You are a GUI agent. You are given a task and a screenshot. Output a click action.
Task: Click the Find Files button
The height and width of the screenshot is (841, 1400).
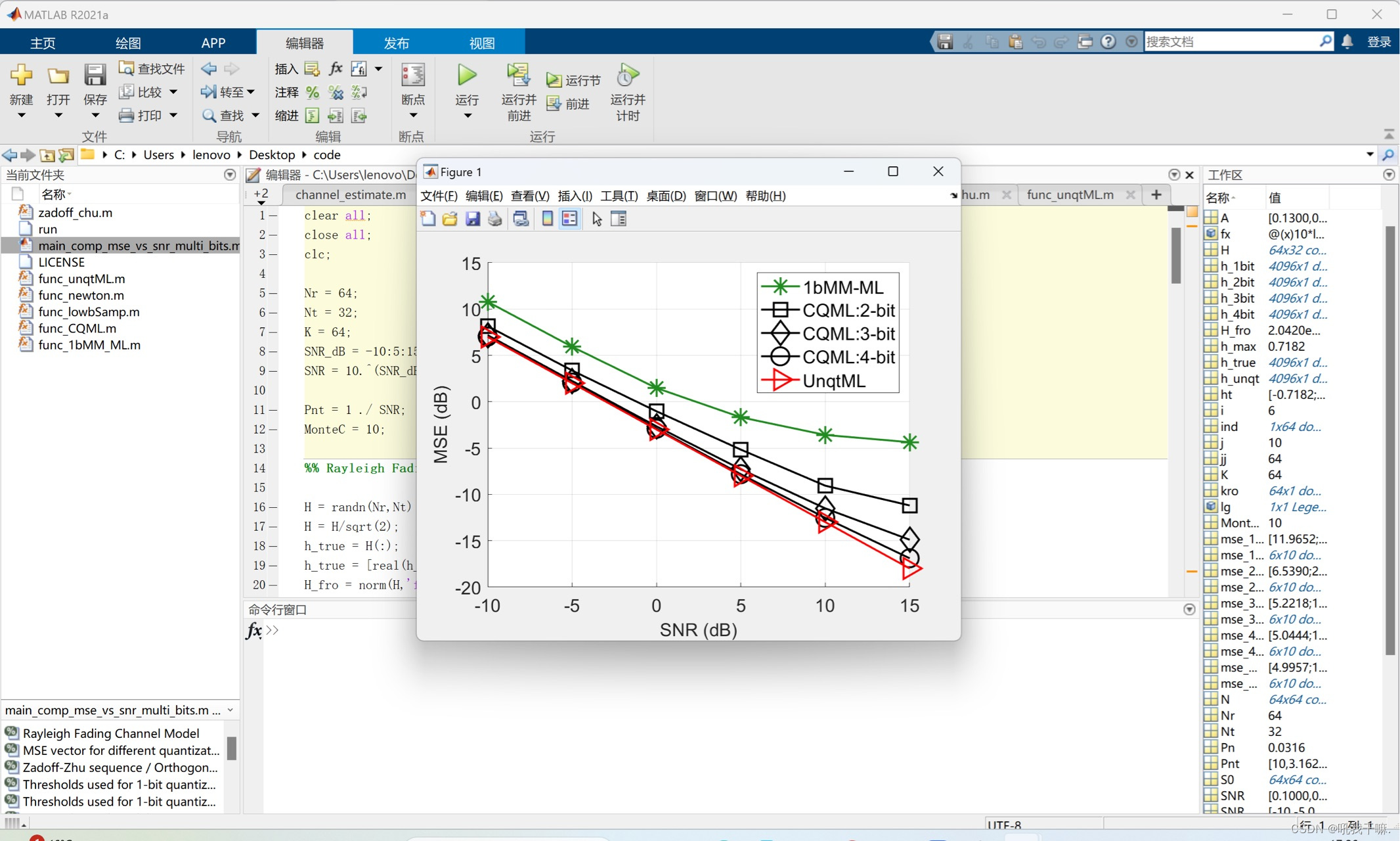152,69
